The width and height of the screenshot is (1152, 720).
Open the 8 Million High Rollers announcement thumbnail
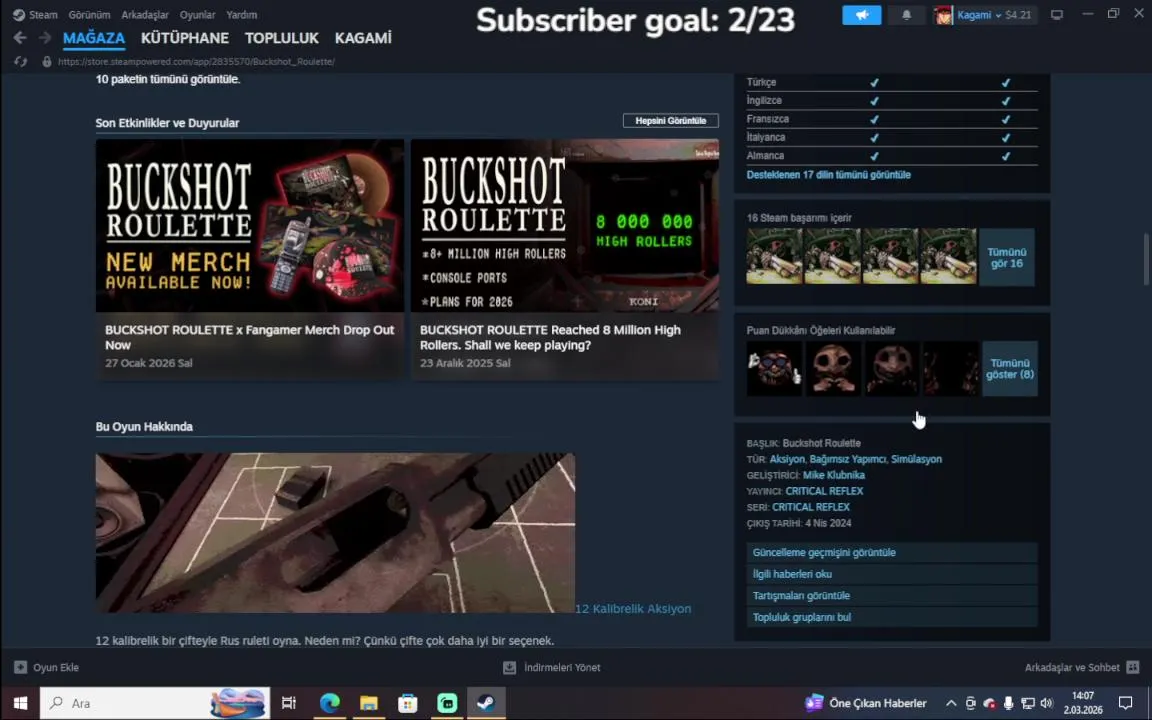pos(565,226)
